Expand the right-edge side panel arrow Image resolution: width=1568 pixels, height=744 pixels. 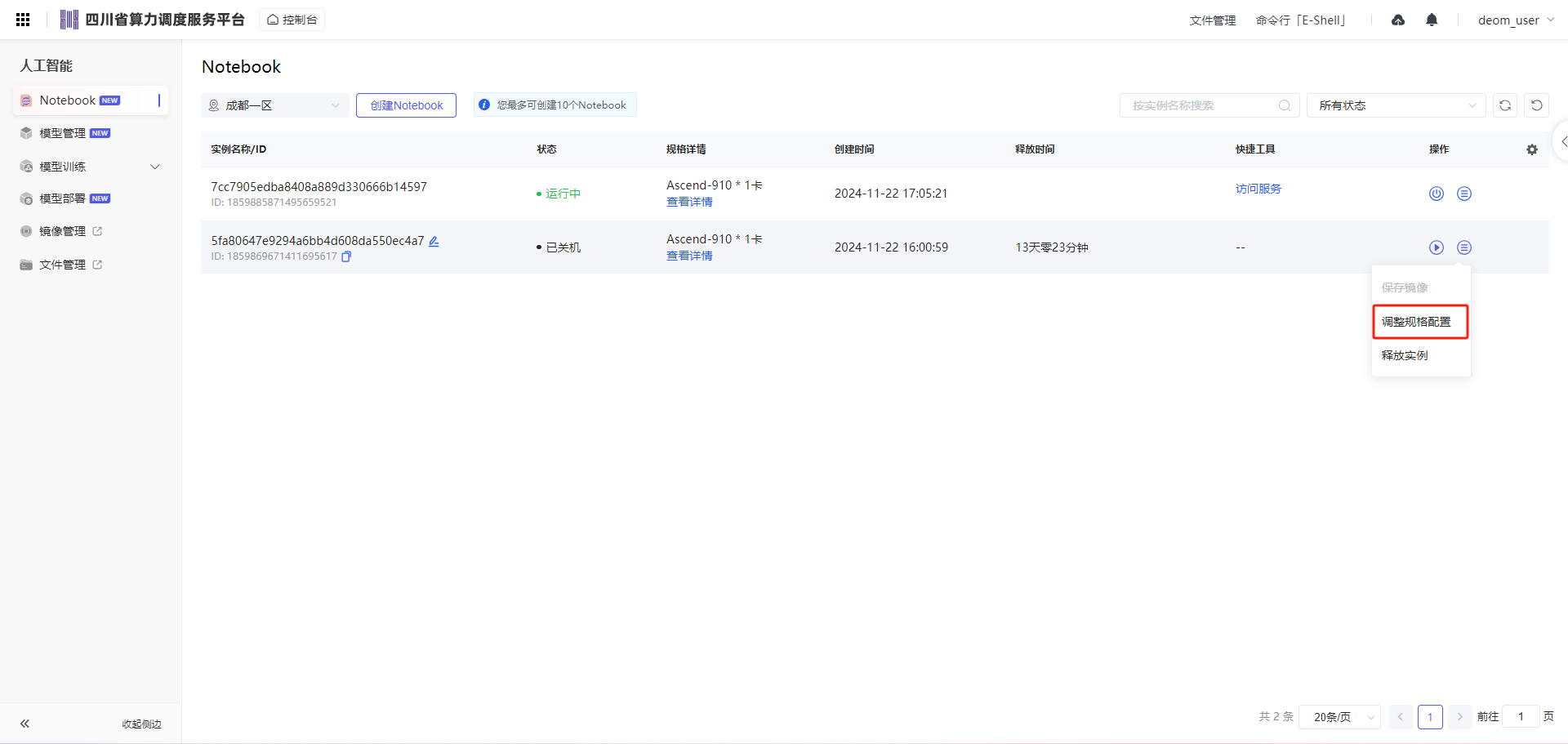click(1562, 141)
